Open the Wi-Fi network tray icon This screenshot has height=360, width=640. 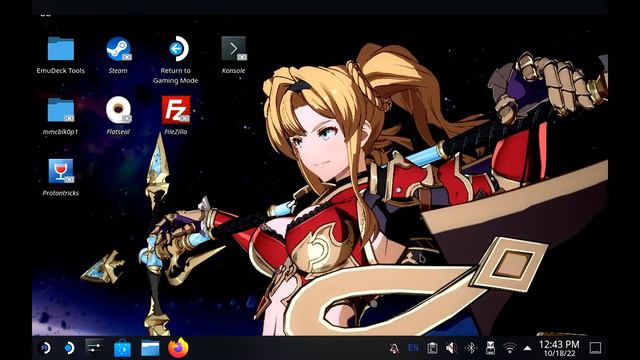(x=509, y=348)
